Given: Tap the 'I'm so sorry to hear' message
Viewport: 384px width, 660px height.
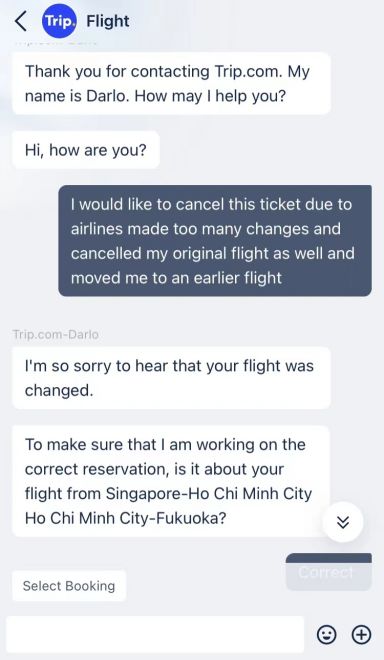Looking at the screenshot, I should coord(171,378).
